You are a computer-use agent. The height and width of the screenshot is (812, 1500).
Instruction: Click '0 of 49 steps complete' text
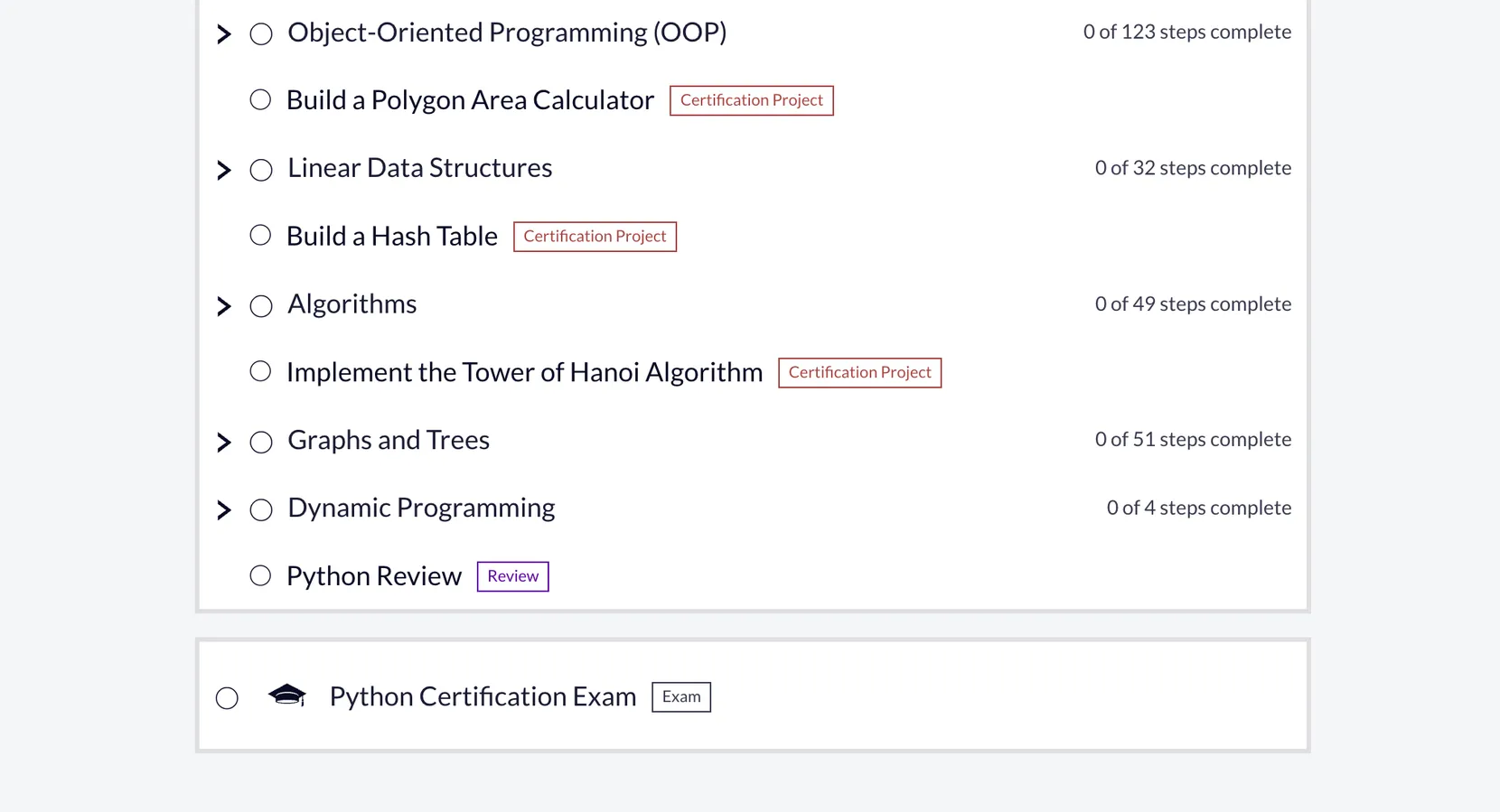click(x=1193, y=304)
